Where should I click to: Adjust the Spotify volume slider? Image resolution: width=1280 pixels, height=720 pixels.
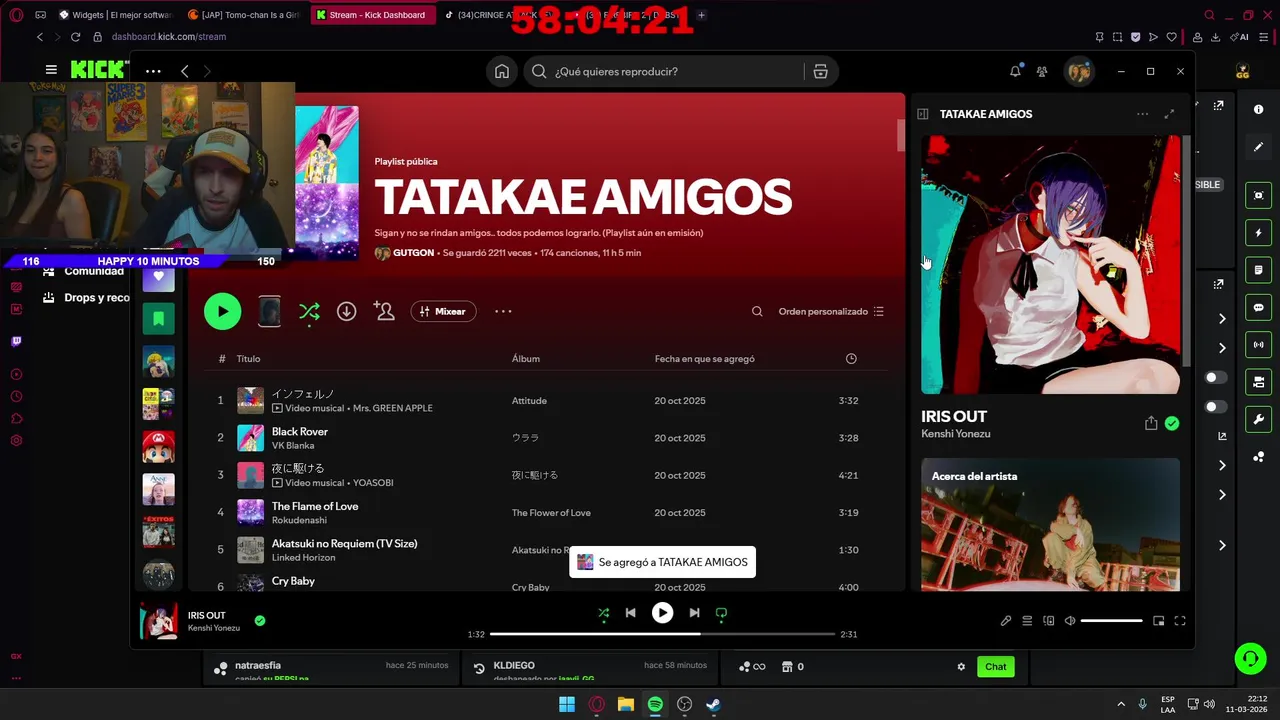pos(1111,621)
